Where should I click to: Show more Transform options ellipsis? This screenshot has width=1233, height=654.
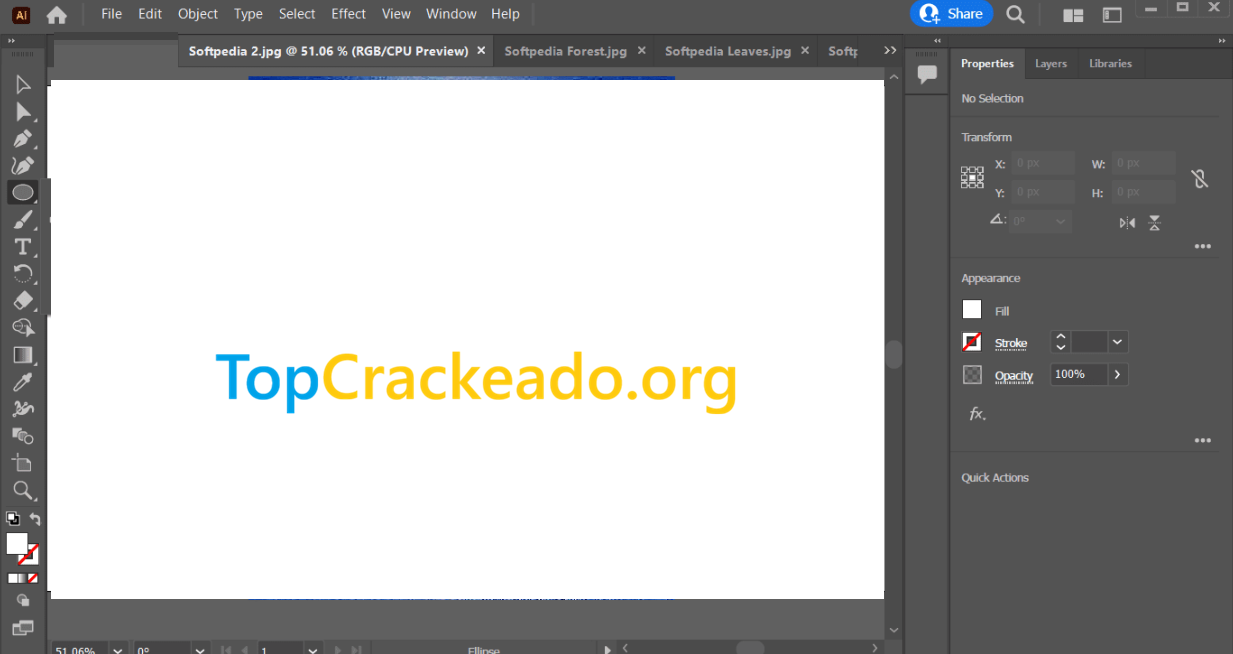tap(1203, 246)
